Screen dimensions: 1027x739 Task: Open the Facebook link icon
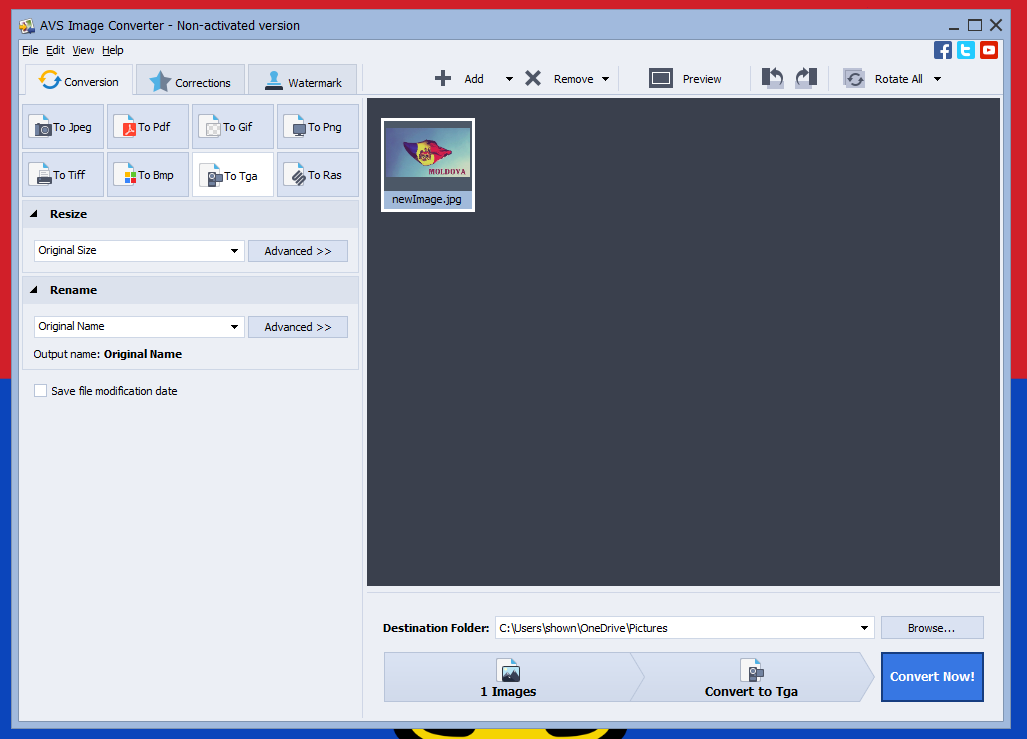click(943, 50)
